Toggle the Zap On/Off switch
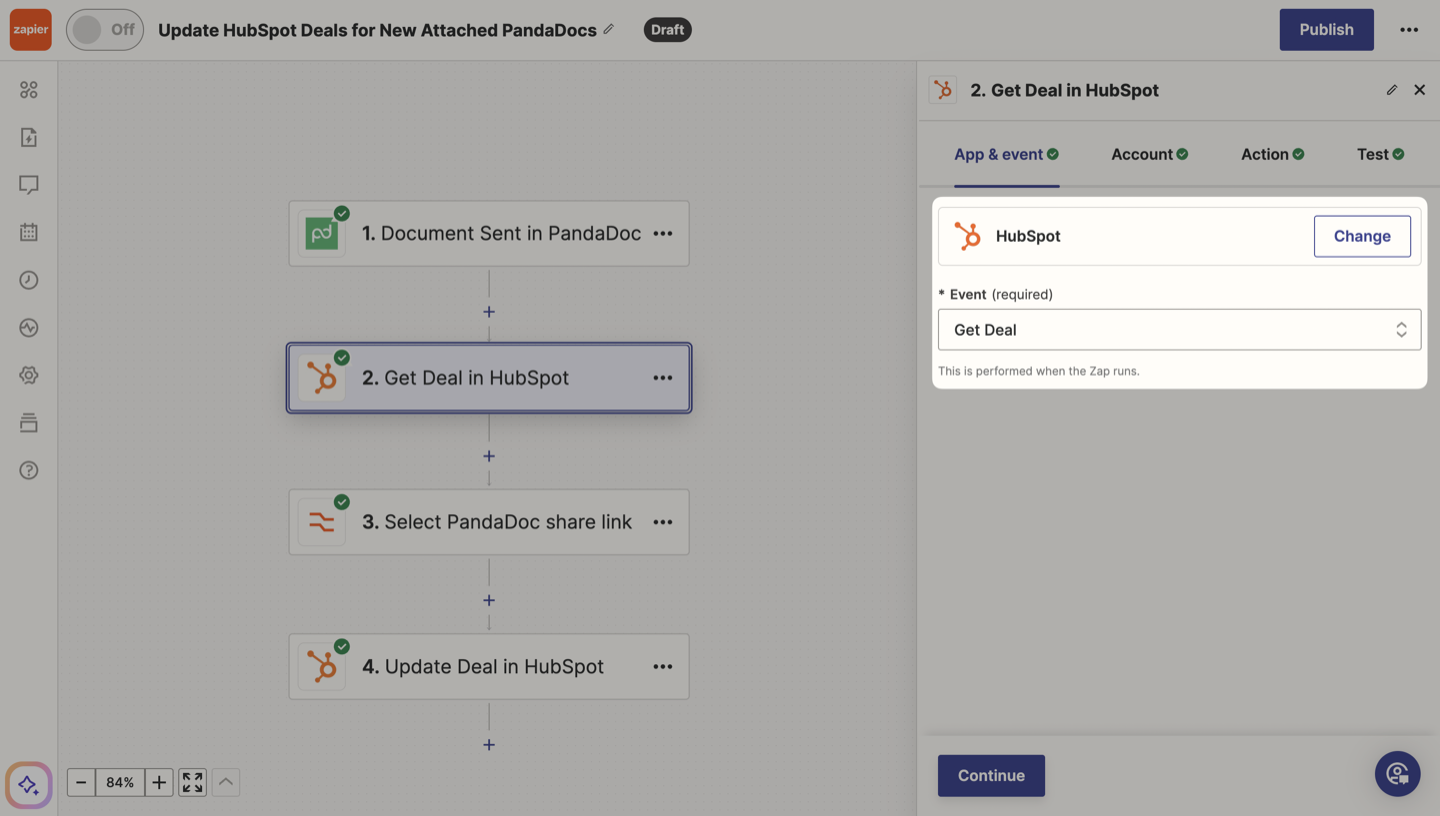 (x=105, y=30)
